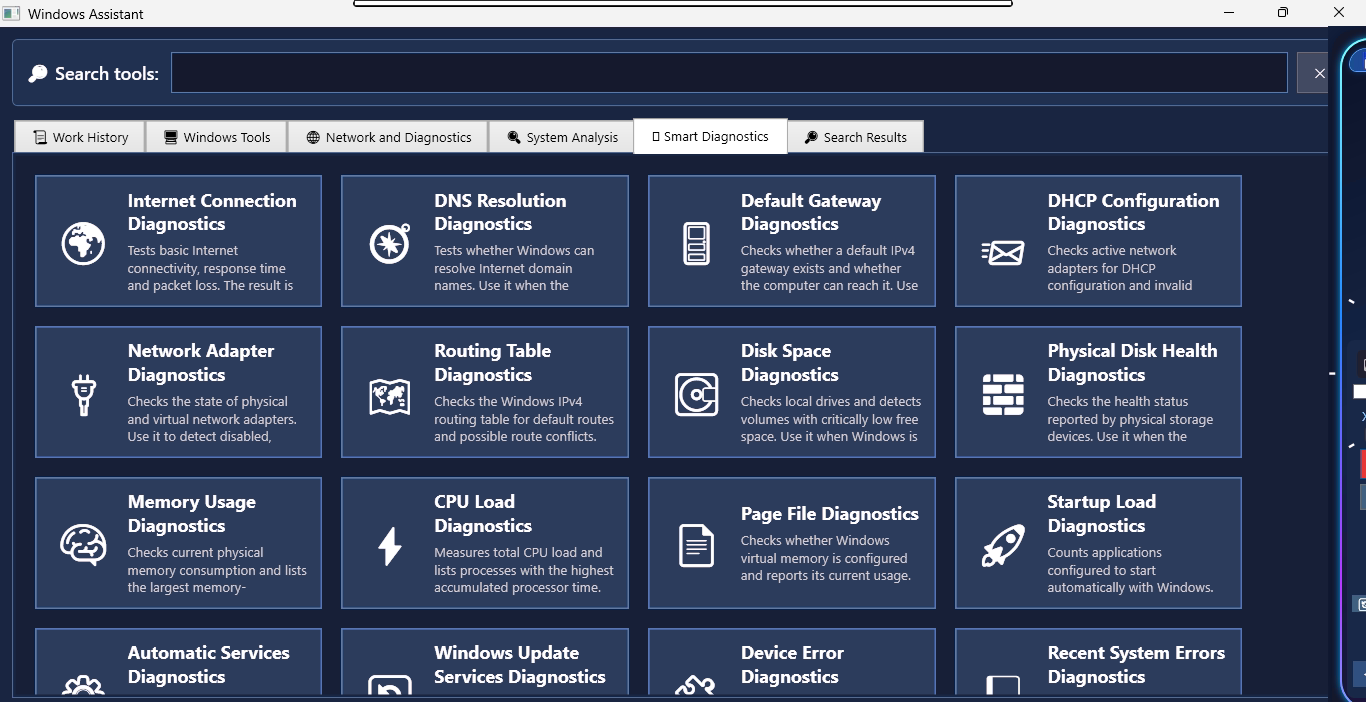Click the icon of Recent System Errors Diagnostics
Image resolution: width=1366 pixels, height=702 pixels.
pos(1003,686)
